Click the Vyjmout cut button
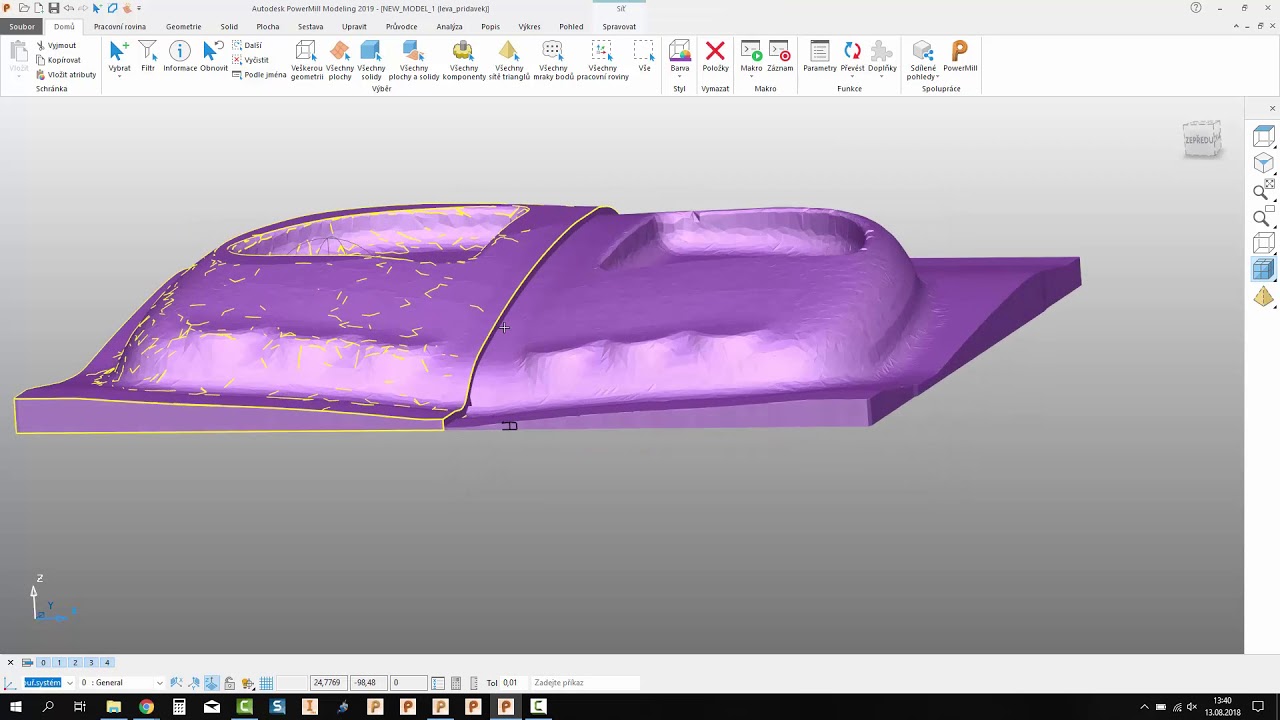 point(56,46)
